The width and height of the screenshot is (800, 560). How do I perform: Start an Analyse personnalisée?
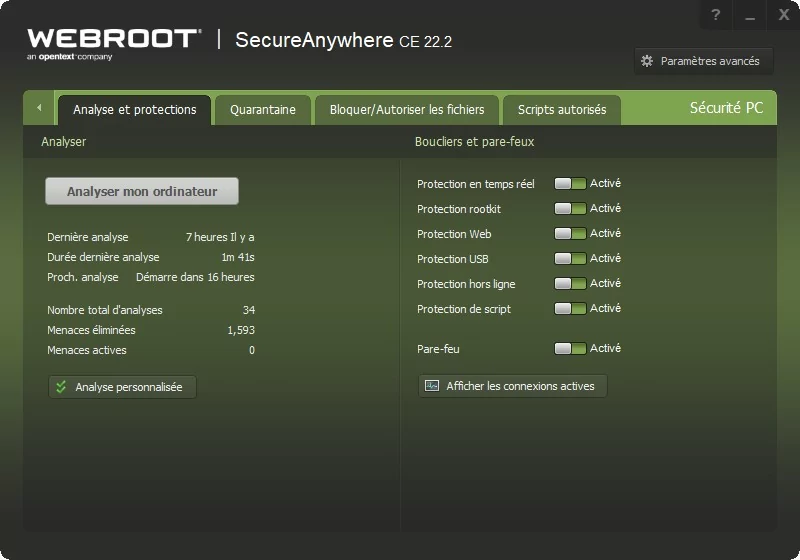[122, 387]
